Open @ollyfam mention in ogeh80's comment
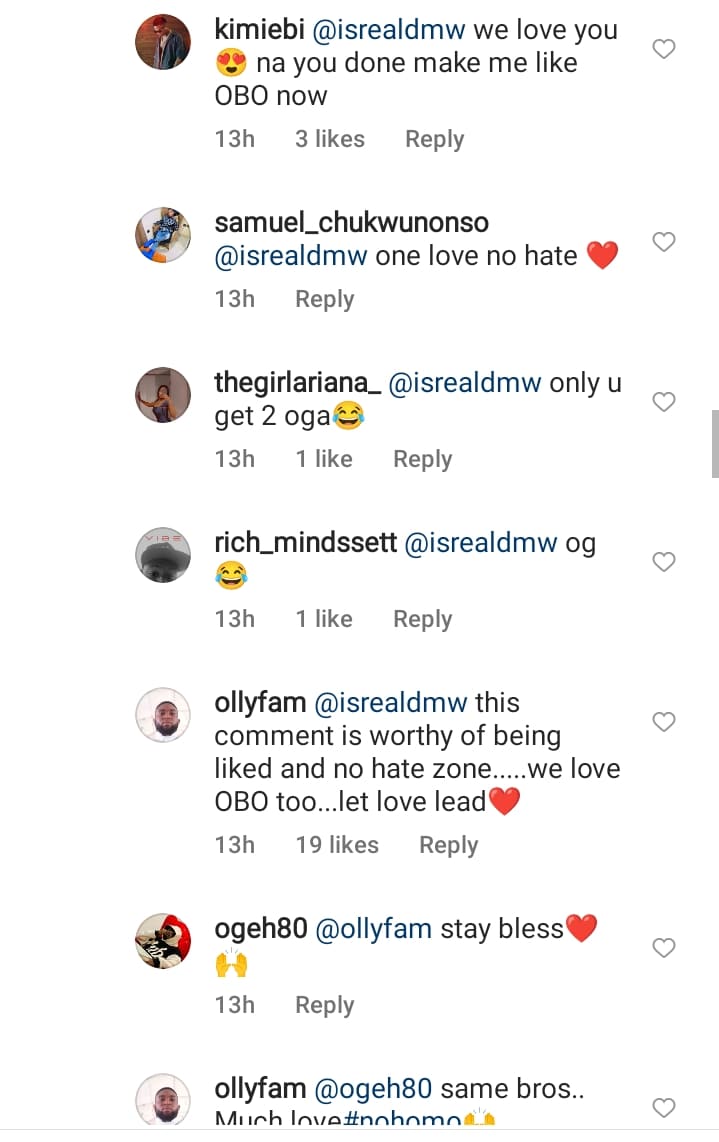Viewport: 719px width, 1142px height. coord(374,929)
